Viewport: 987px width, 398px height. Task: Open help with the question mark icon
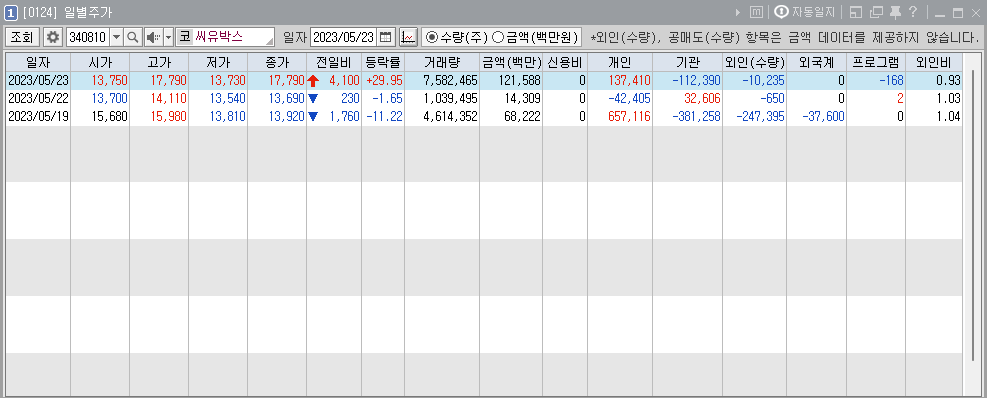pyautogui.click(x=913, y=11)
